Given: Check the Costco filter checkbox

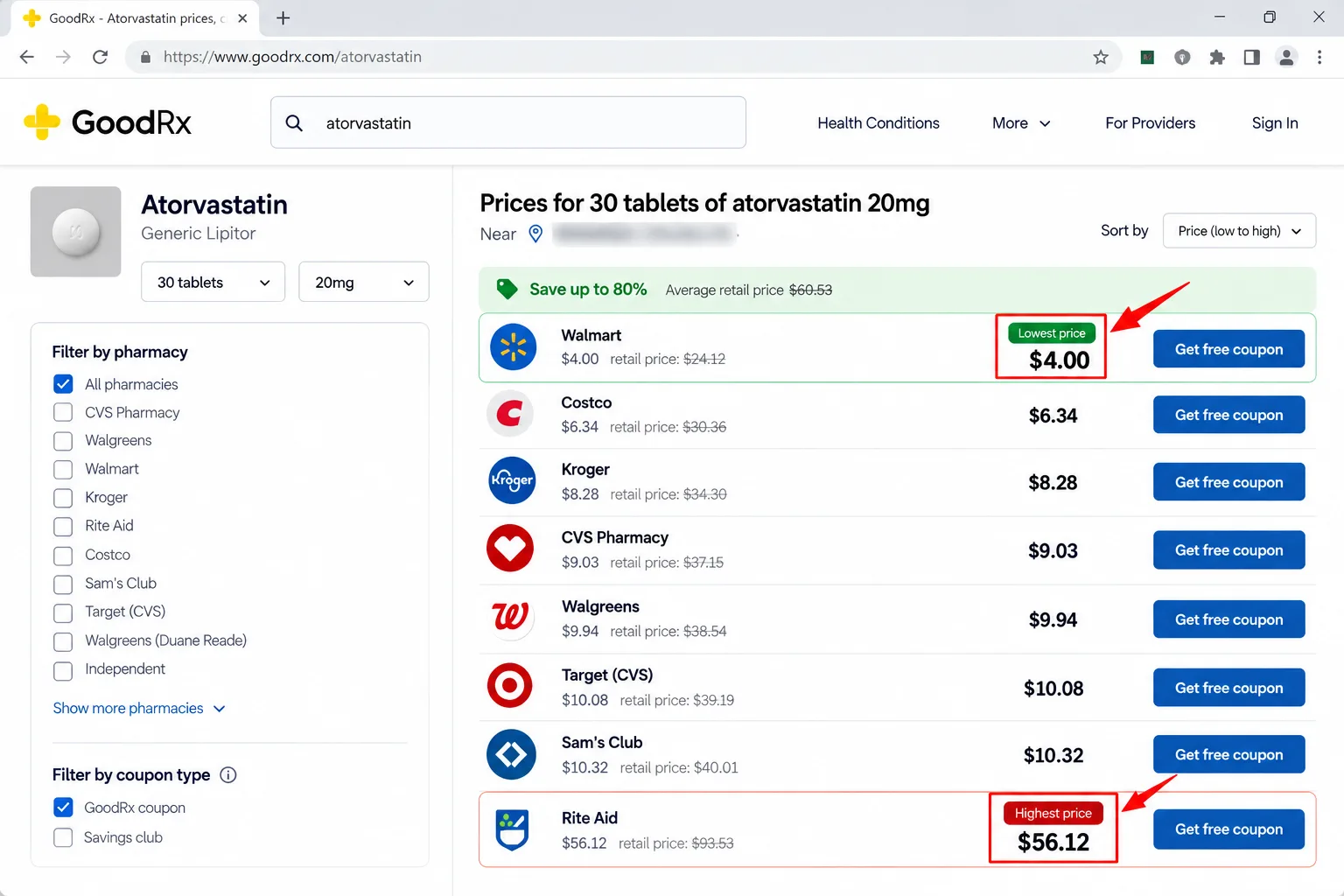Looking at the screenshot, I should (x=63, y=555).
